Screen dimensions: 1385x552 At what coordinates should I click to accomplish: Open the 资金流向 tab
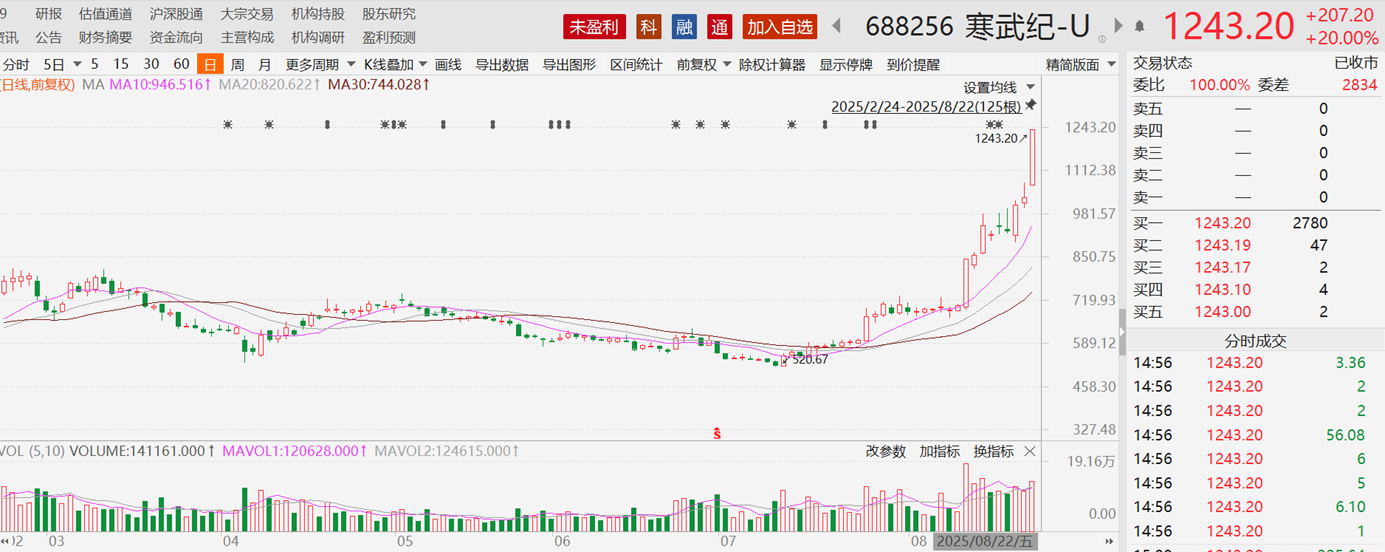point(176,38)
